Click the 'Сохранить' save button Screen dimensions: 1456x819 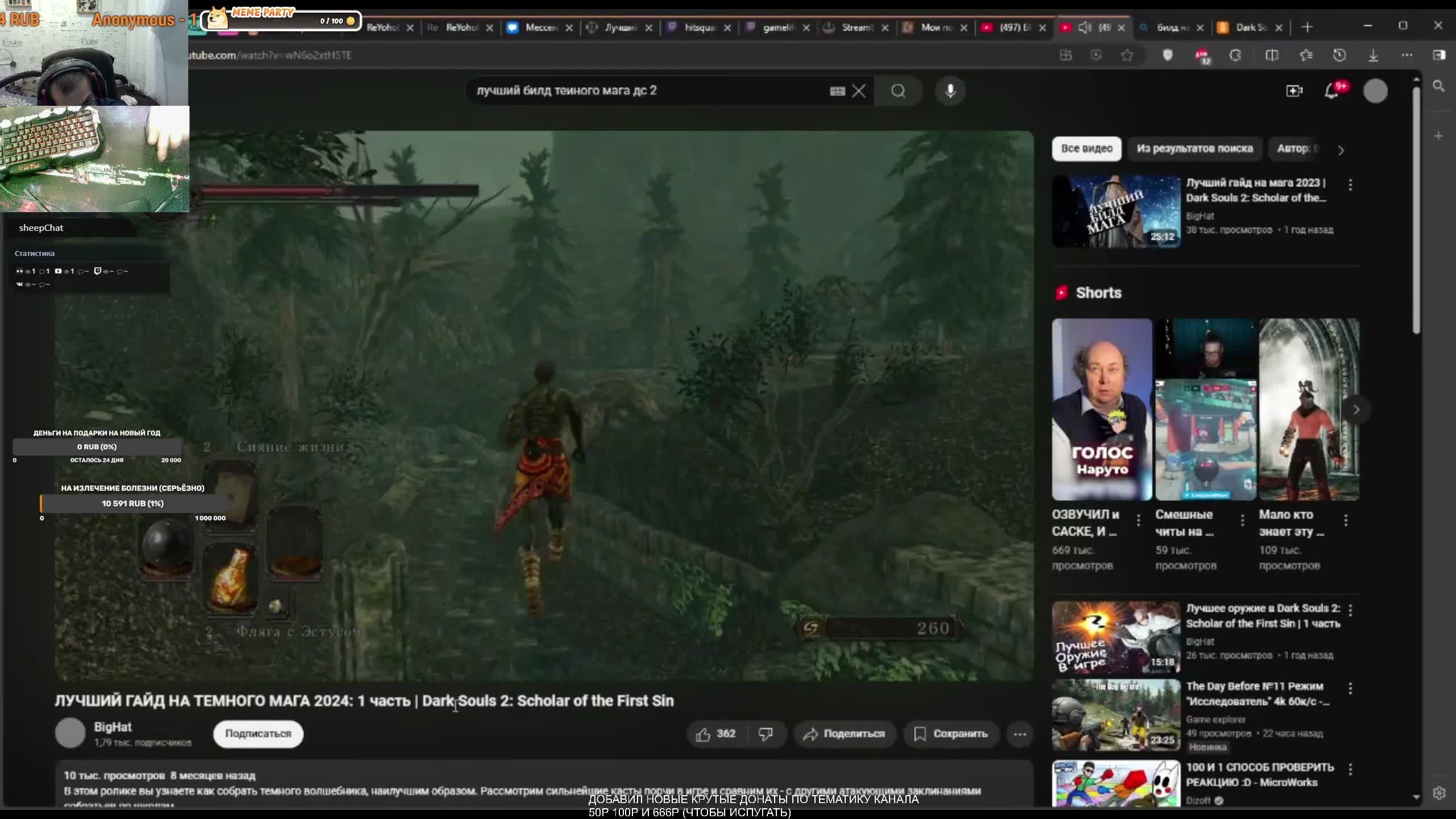[951, 734]
